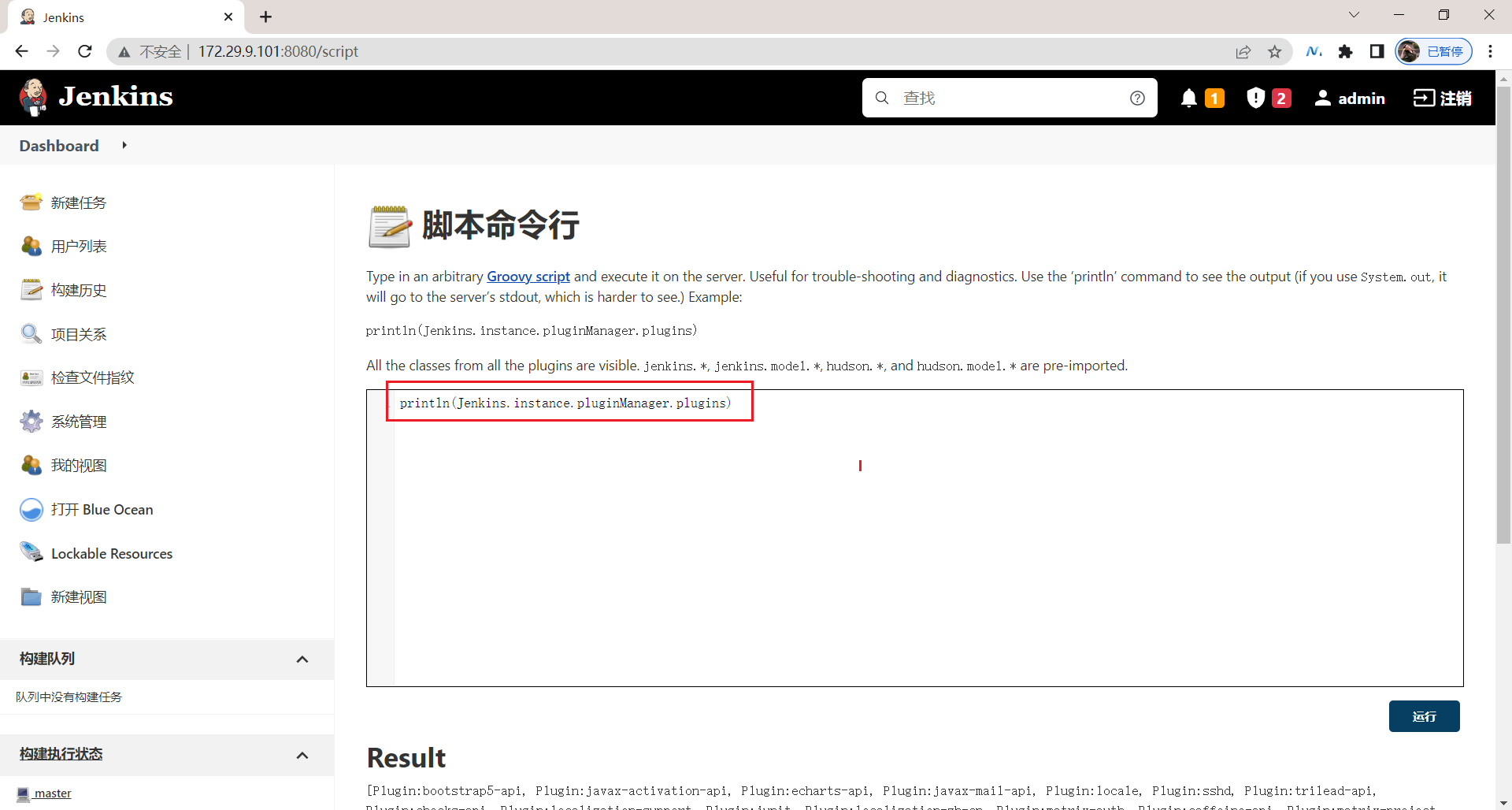Image resolution: width=1512 pixels, height=810 pixels.
Task: Click the Jenkins title text in header
Action: 116,97
